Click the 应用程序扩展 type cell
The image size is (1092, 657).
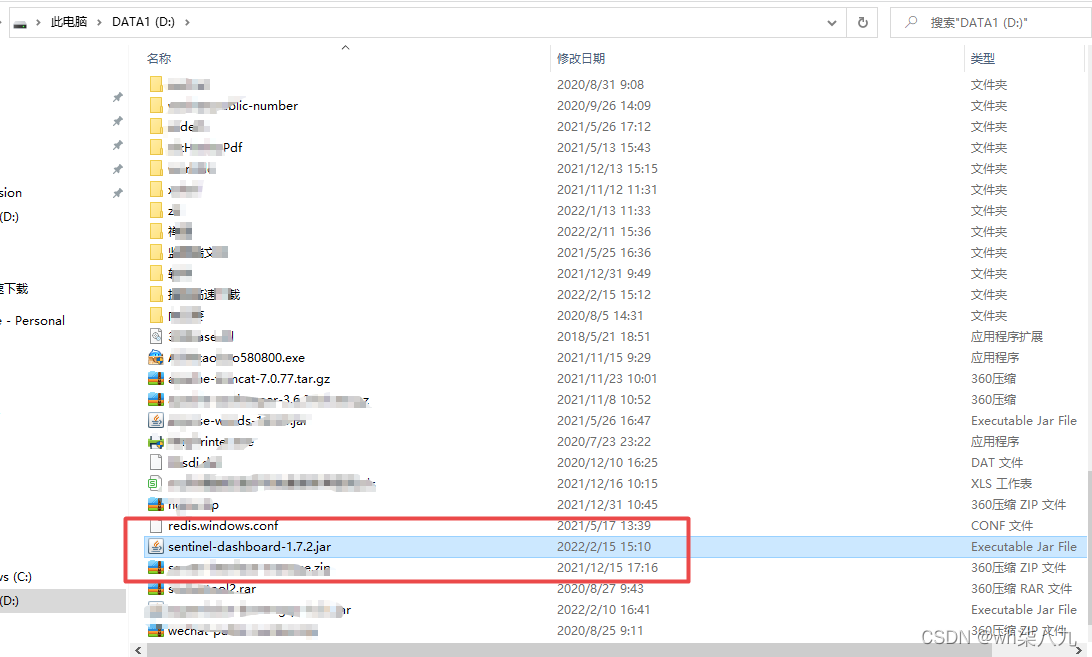tap(1006, 337)
